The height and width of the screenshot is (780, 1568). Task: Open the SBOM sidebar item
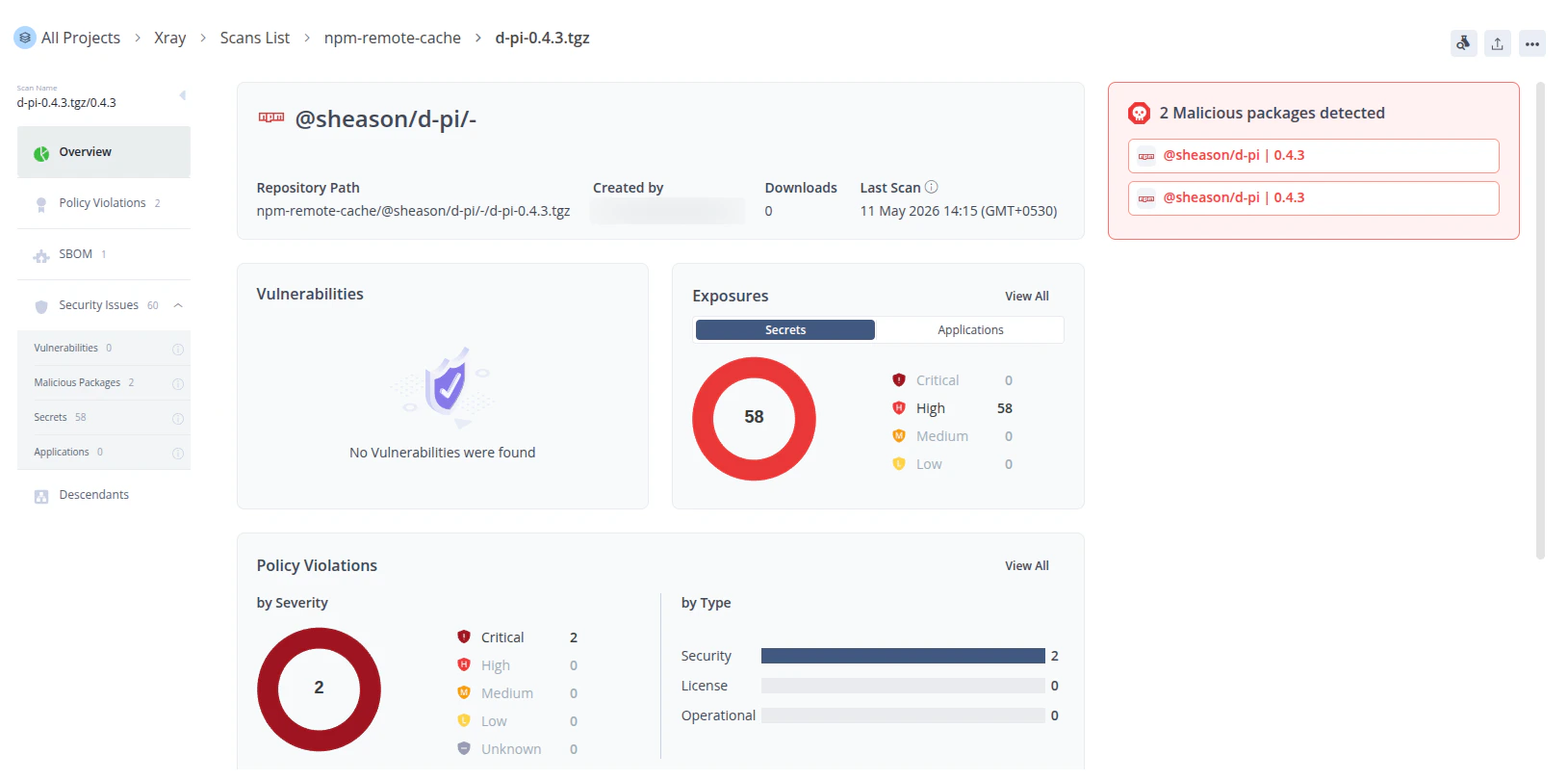coord(104,254)
